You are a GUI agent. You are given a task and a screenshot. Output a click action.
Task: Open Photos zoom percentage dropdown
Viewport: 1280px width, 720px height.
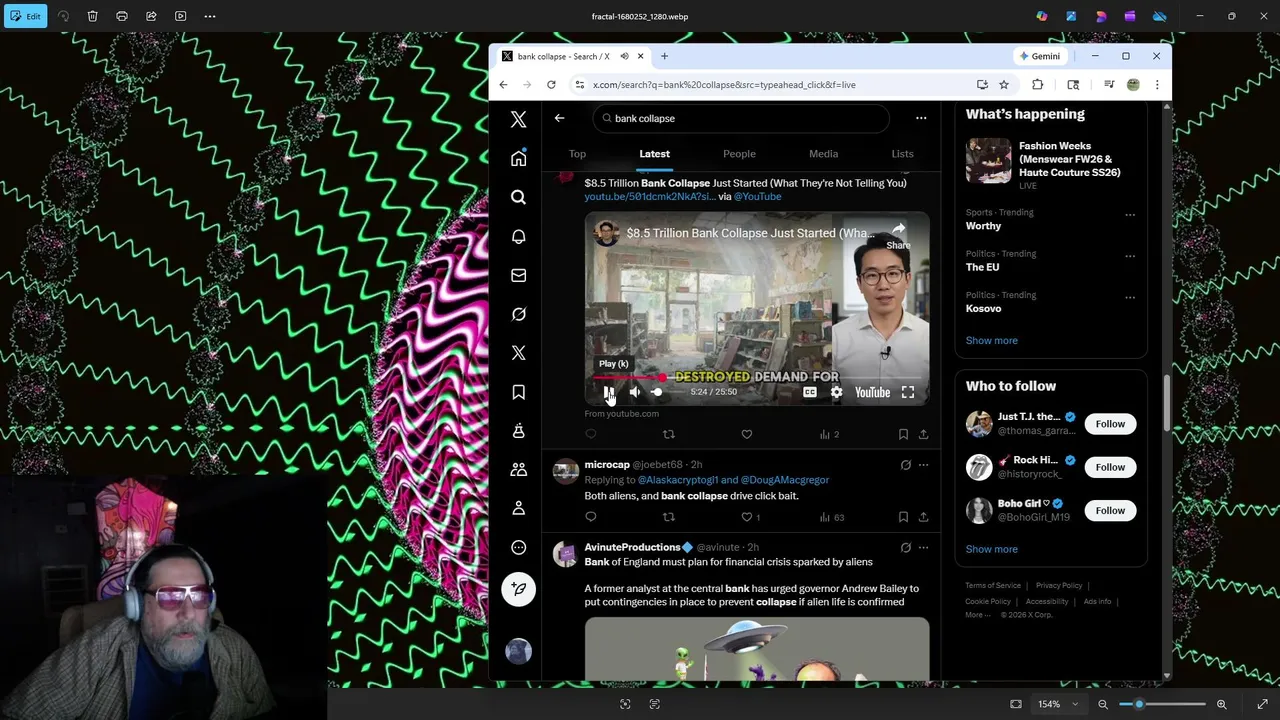point(1058,704)
